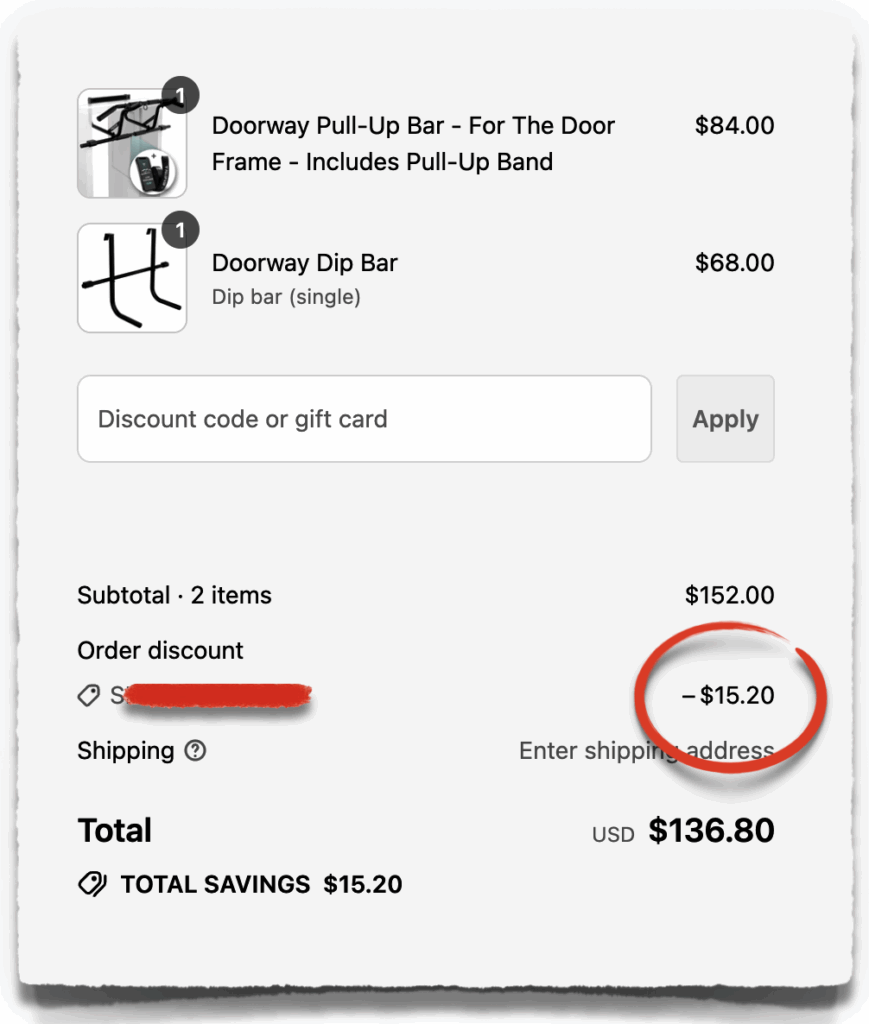
Task: Select the TOTAL SAVINGS double-tag icon
Action: pos(91,884)
